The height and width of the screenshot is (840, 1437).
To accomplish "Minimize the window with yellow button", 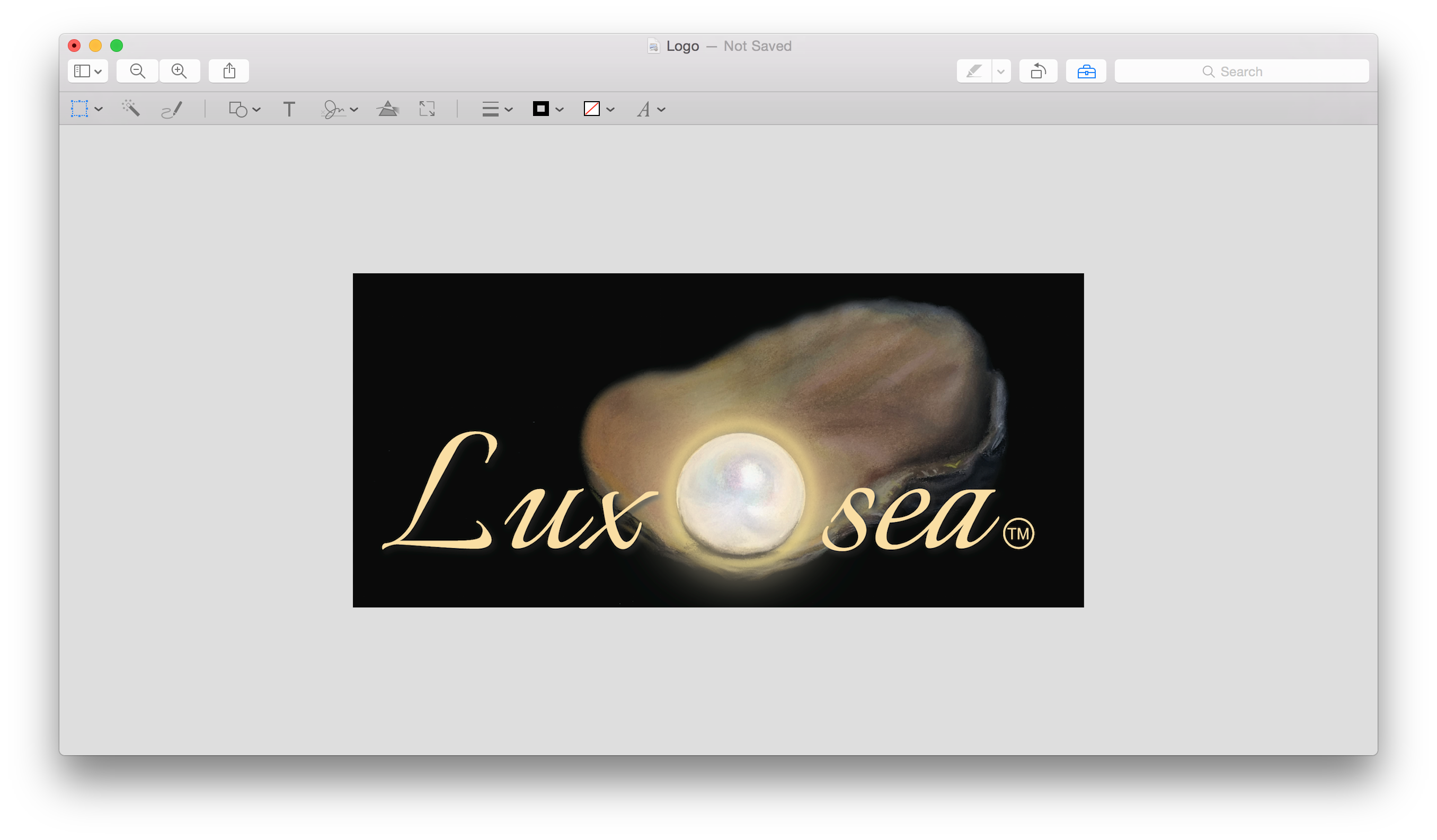I will click(x=95, y=46).
